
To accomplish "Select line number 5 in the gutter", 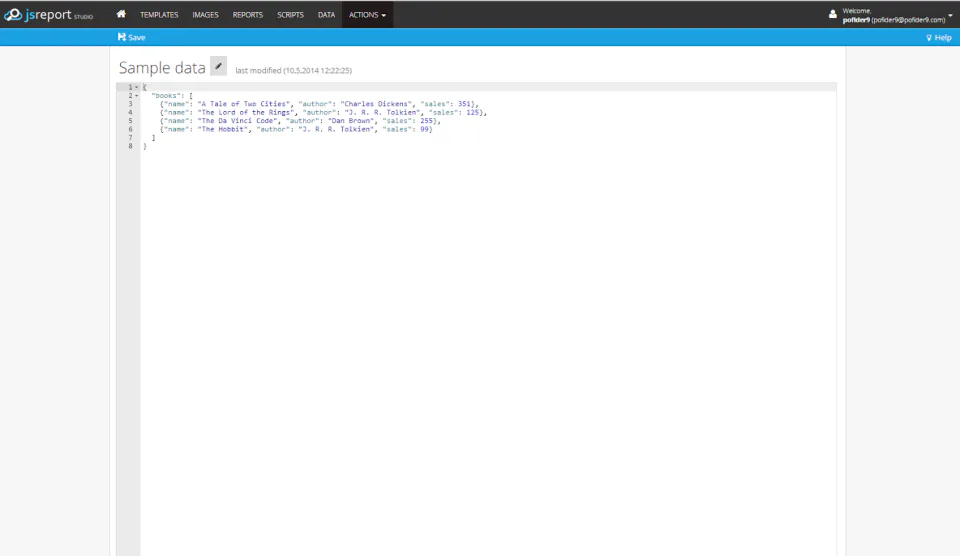I will 130,121.
